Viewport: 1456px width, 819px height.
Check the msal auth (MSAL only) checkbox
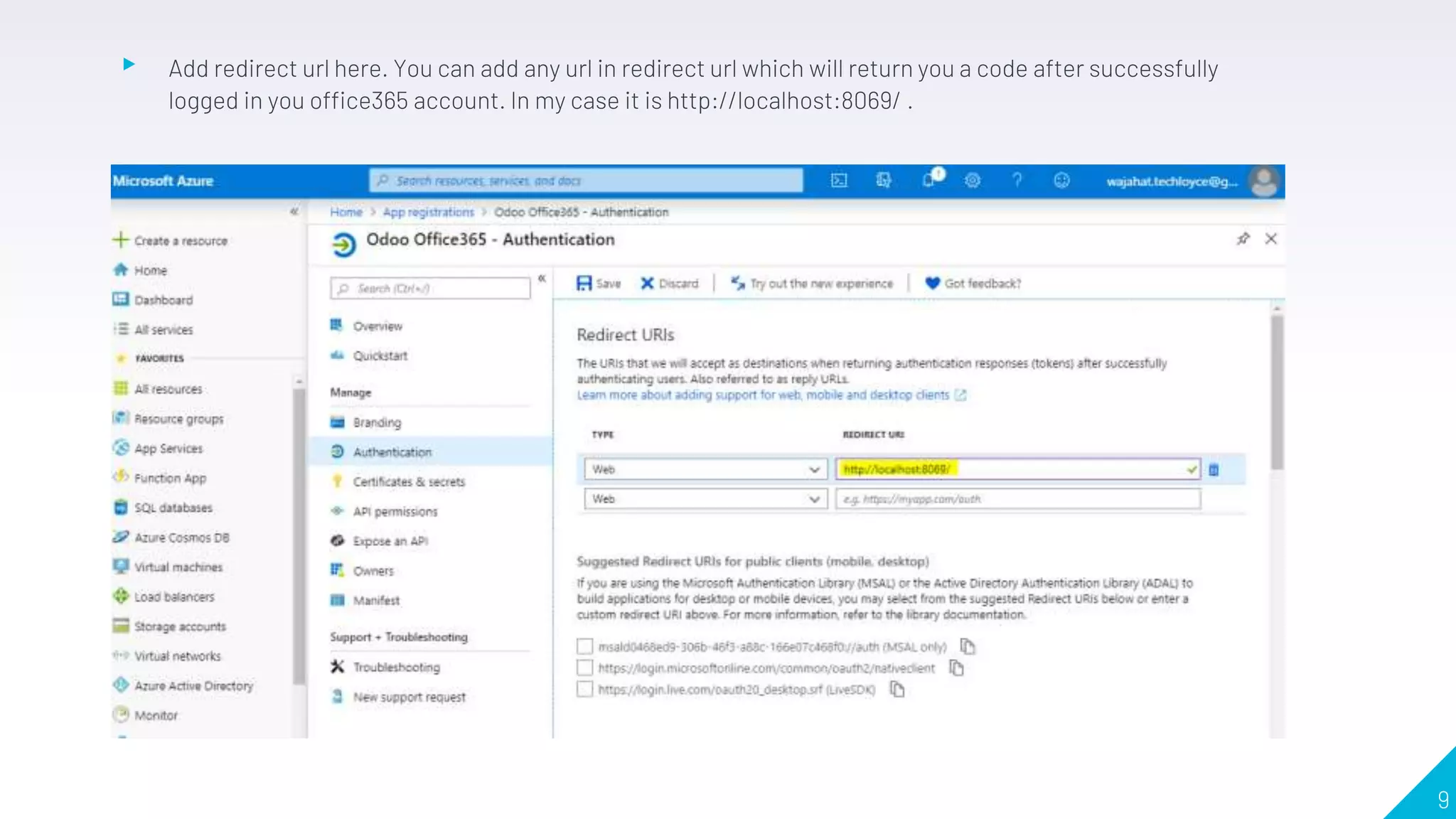(x=584, y=646)
